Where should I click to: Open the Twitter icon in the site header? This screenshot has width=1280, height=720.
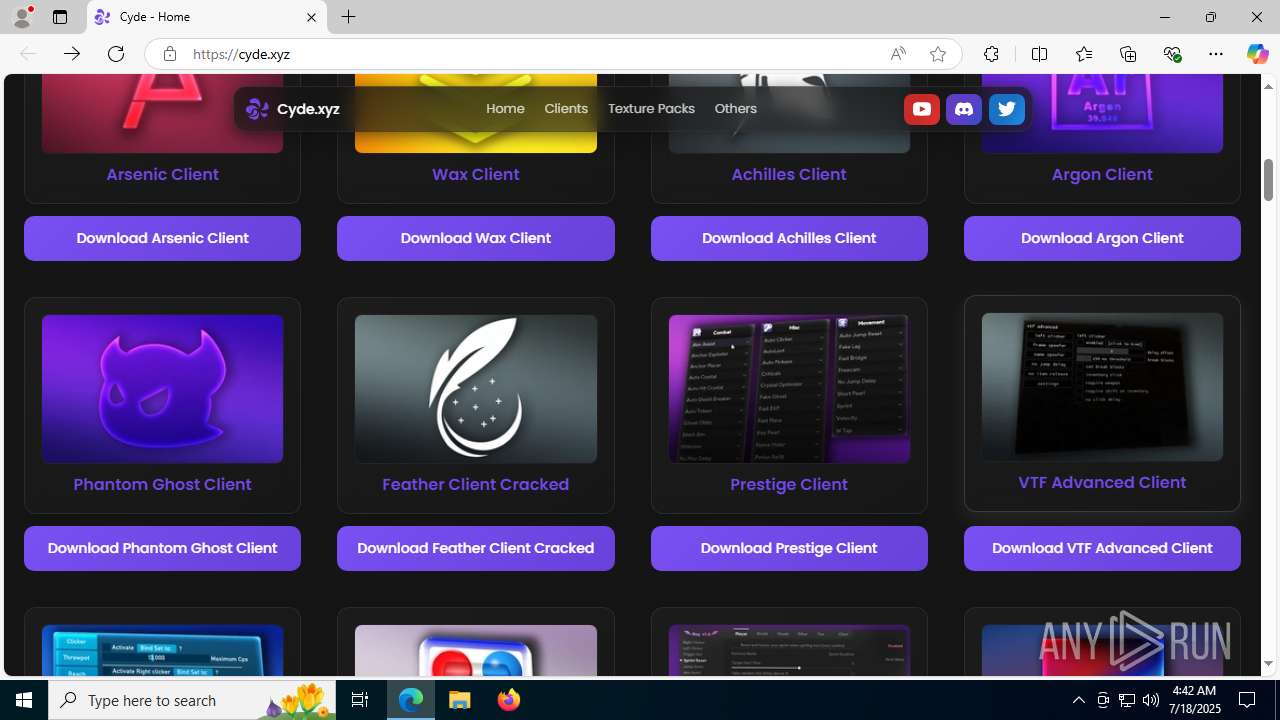coord(1007,109)
